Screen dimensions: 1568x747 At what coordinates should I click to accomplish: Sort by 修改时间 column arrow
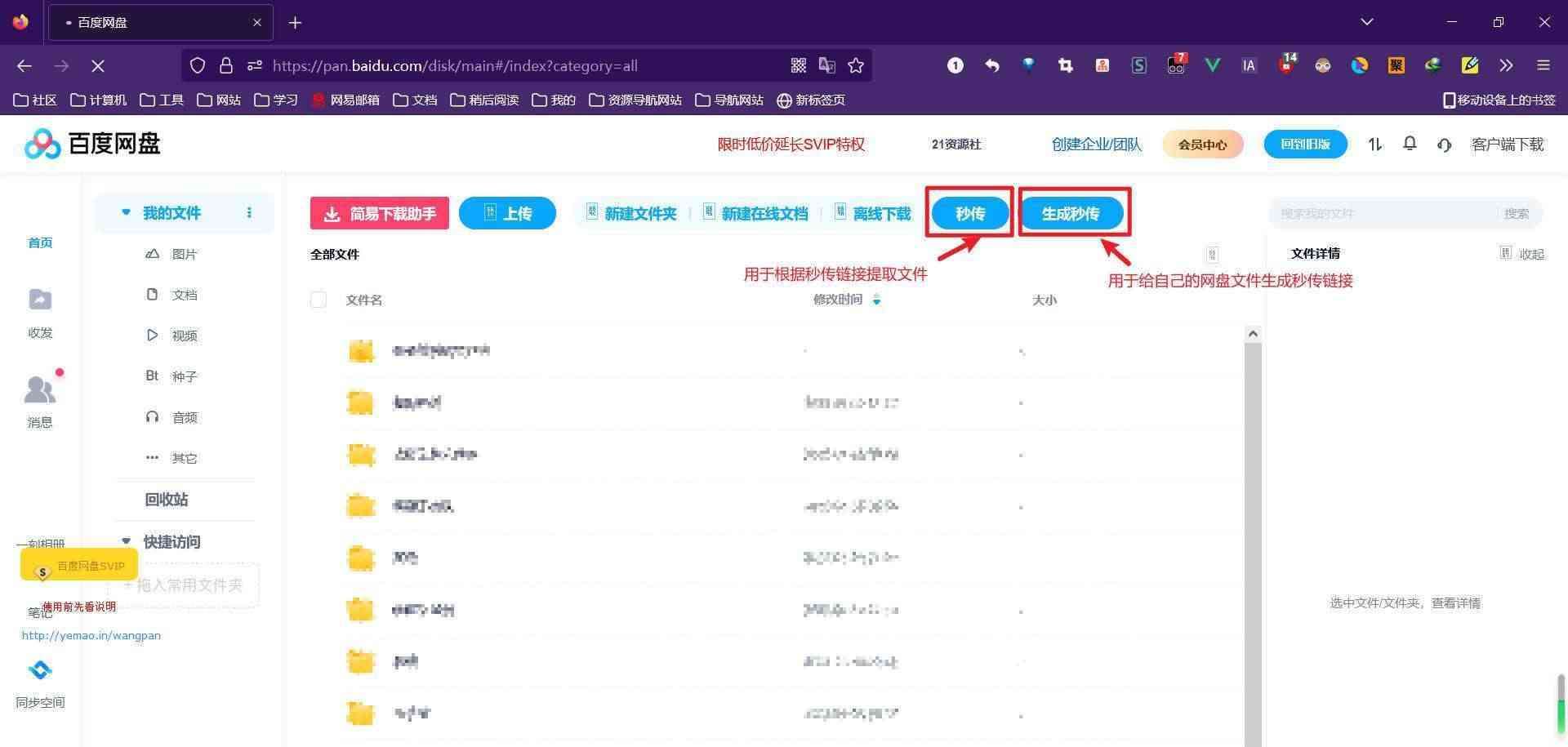tap(876, 300)
